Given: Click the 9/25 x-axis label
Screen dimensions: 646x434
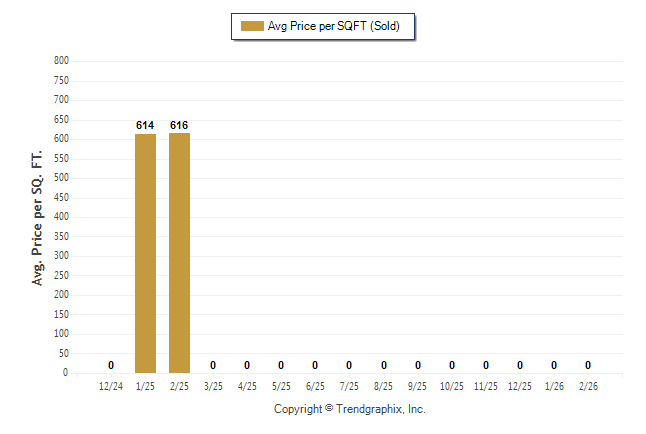Looking at the screenshot, I should click(x=418, y=386).
